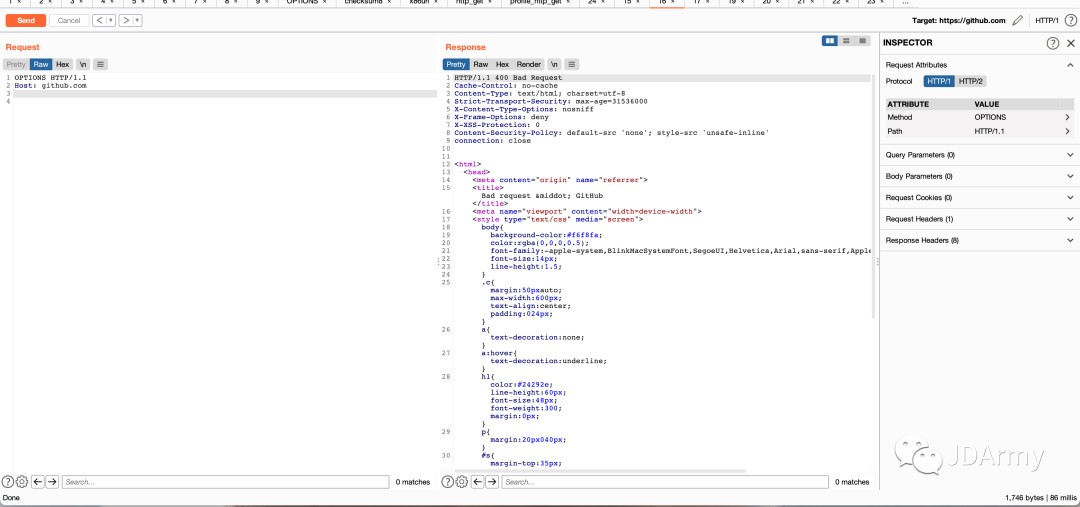The image size is (1080, 507).
Task: Select side-by-side split layout
Action: pos(830,41)
